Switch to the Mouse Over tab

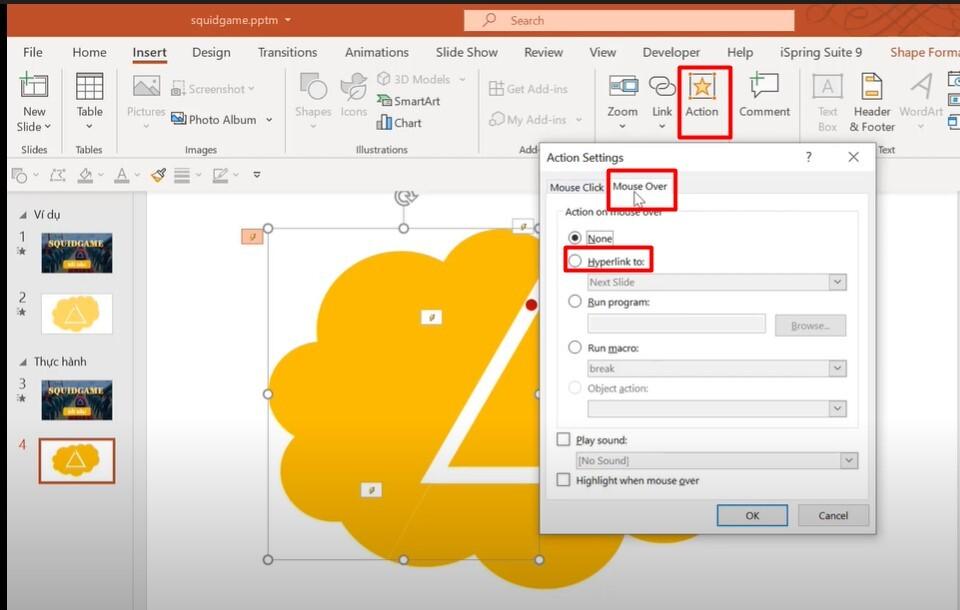coord(640,188)
